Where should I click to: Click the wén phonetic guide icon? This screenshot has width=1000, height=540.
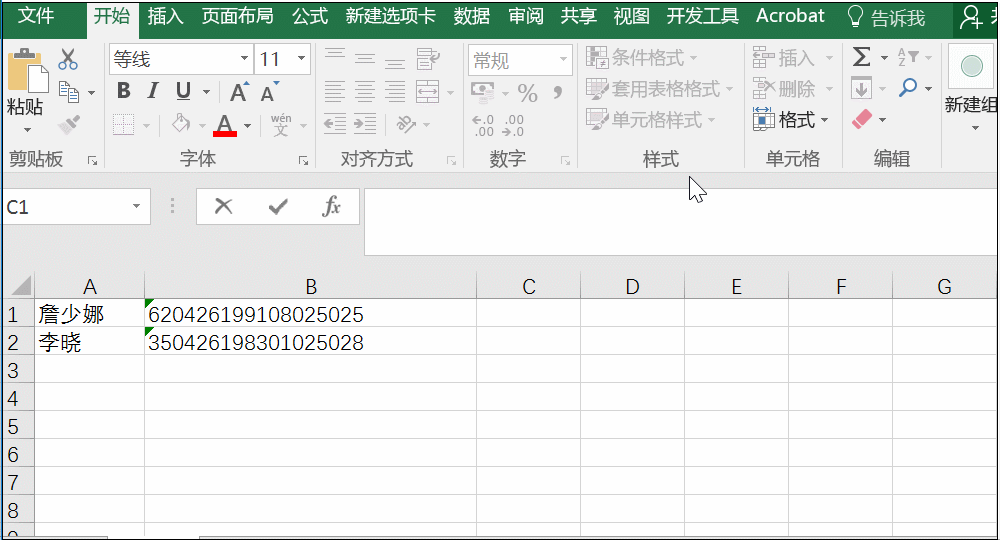[281, 124]
